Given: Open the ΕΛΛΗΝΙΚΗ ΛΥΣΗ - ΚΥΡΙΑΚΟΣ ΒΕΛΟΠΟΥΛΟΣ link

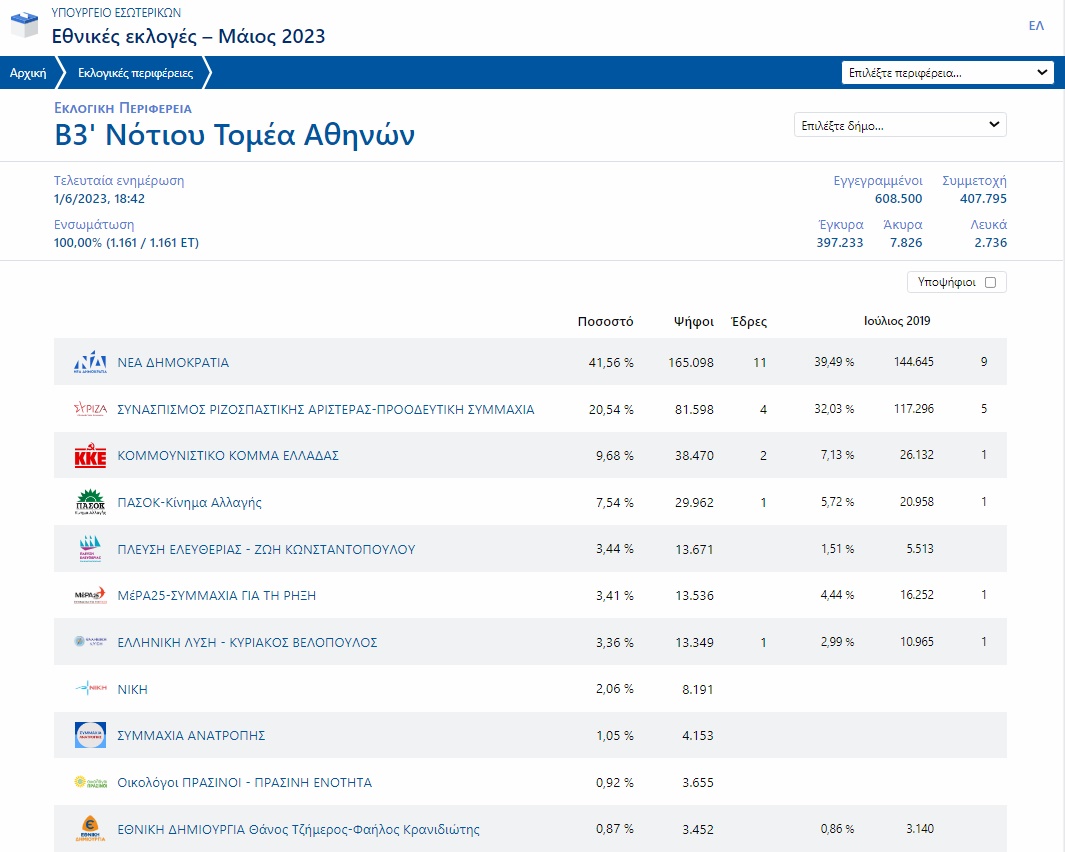Looking at the screenshot, I should pos(247,643).
